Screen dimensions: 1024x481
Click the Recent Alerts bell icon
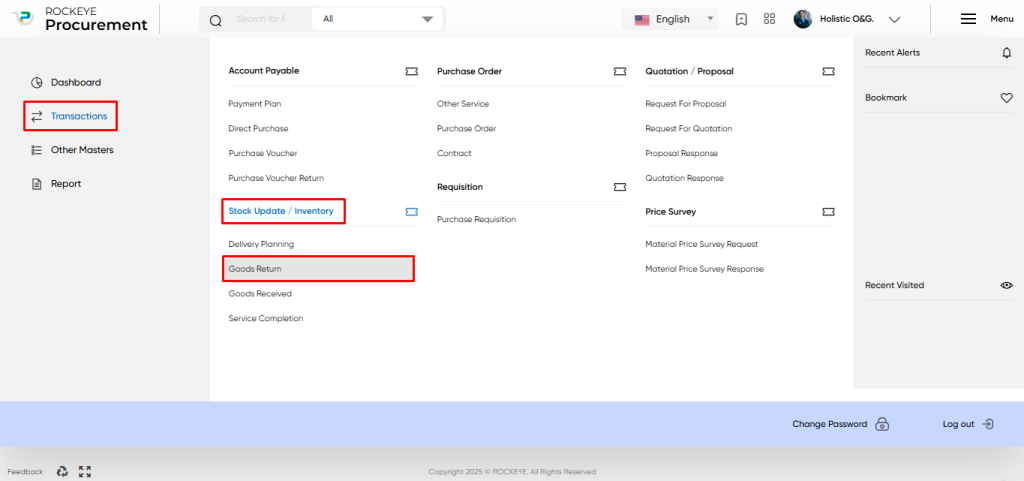point(1006,53)
